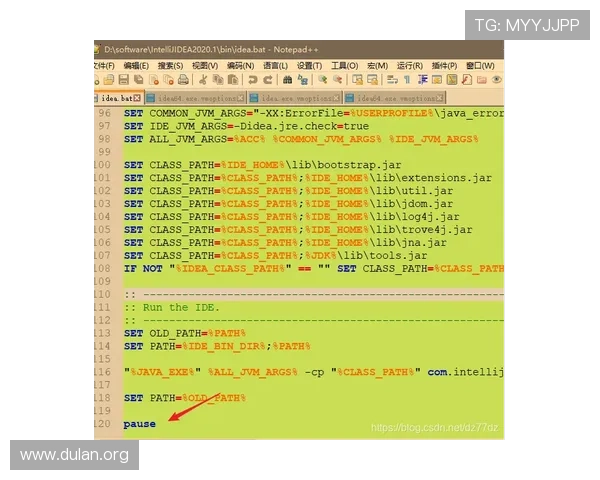This screenshot has height=480, width=600.
Task: Click 'SET OLD_PATH=%PATH%' on line 113
Action: pos(184,333)
